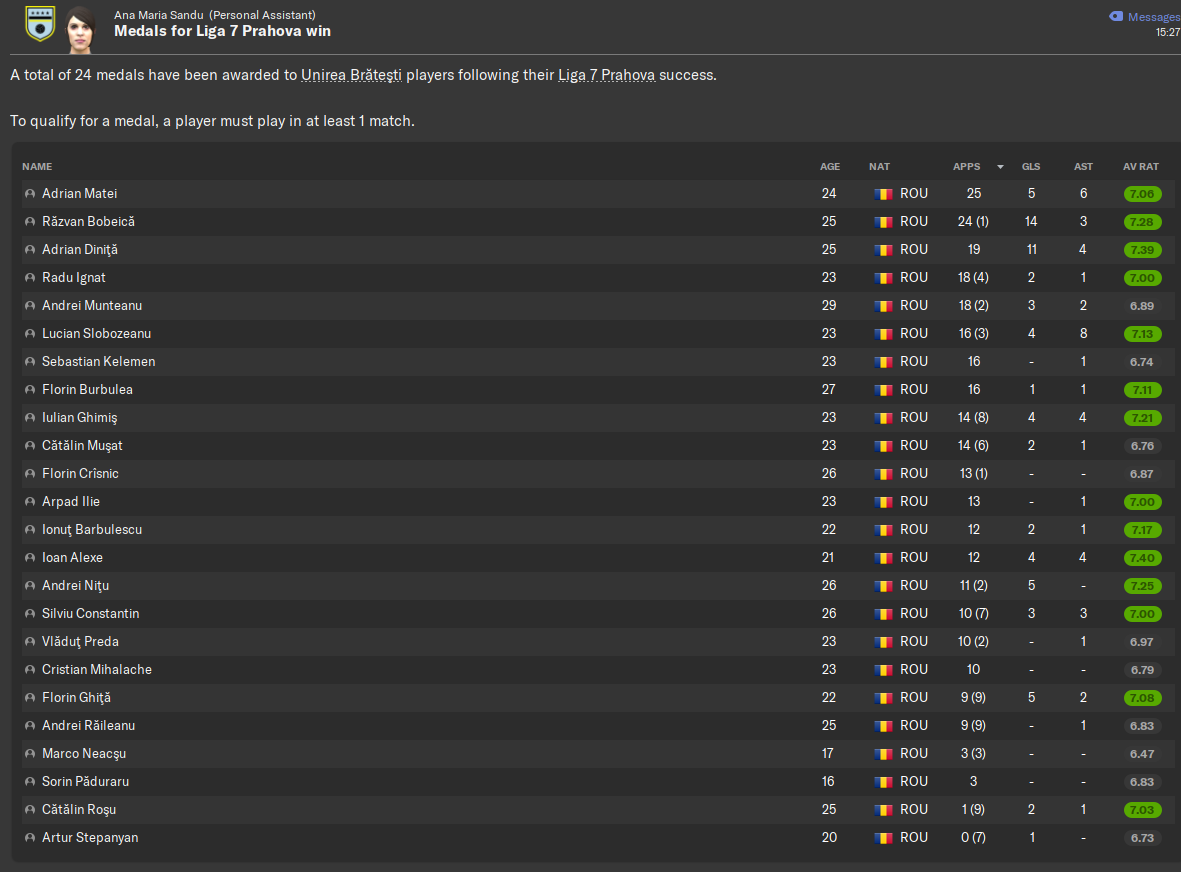Click the player icon beside Răzvan Bobeică

30,221
